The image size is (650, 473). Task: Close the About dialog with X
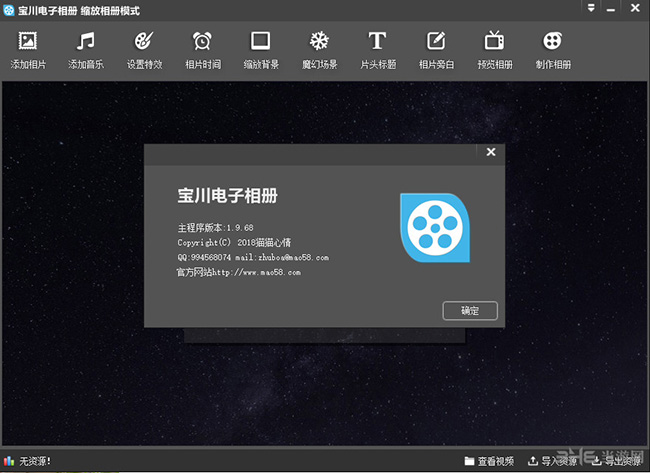(x=490, y=152)
